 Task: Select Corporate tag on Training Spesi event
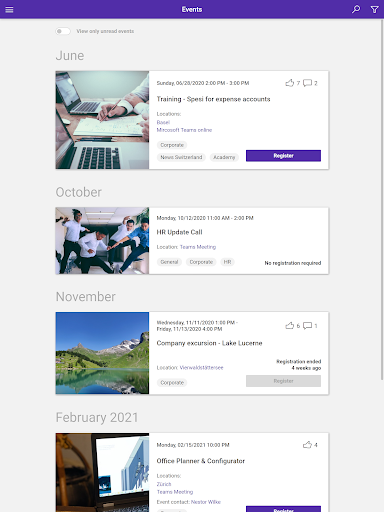click(172, 145)
